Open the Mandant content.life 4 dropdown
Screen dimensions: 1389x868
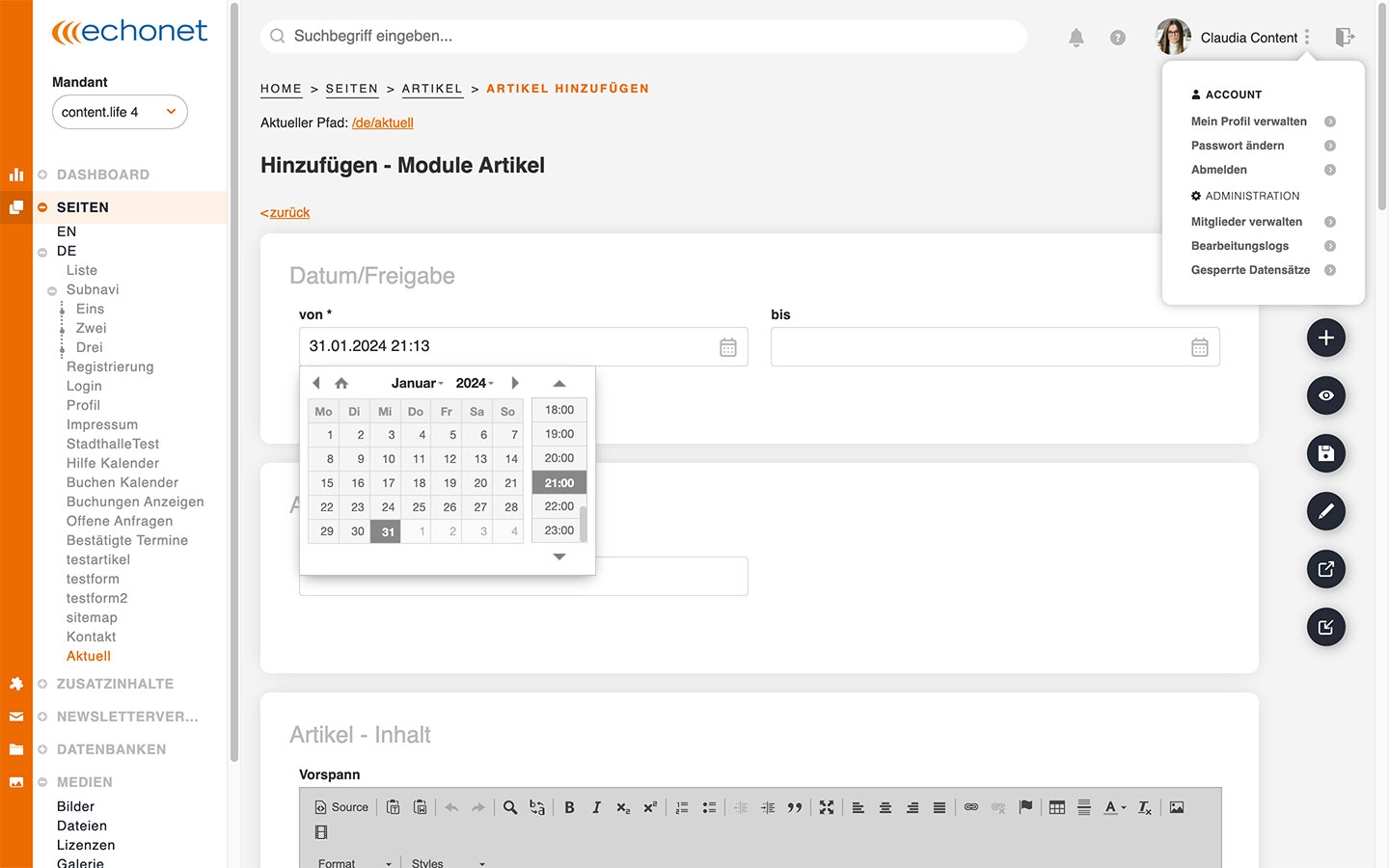click(120, 112)
